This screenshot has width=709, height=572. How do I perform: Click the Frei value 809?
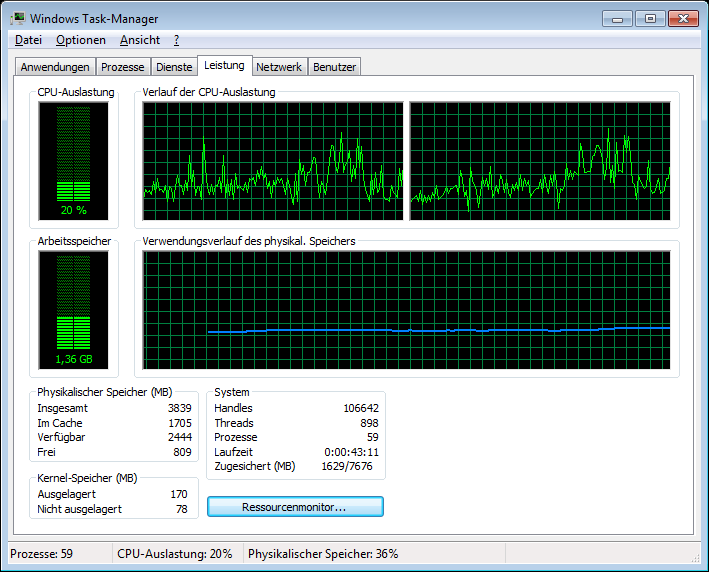182,452
